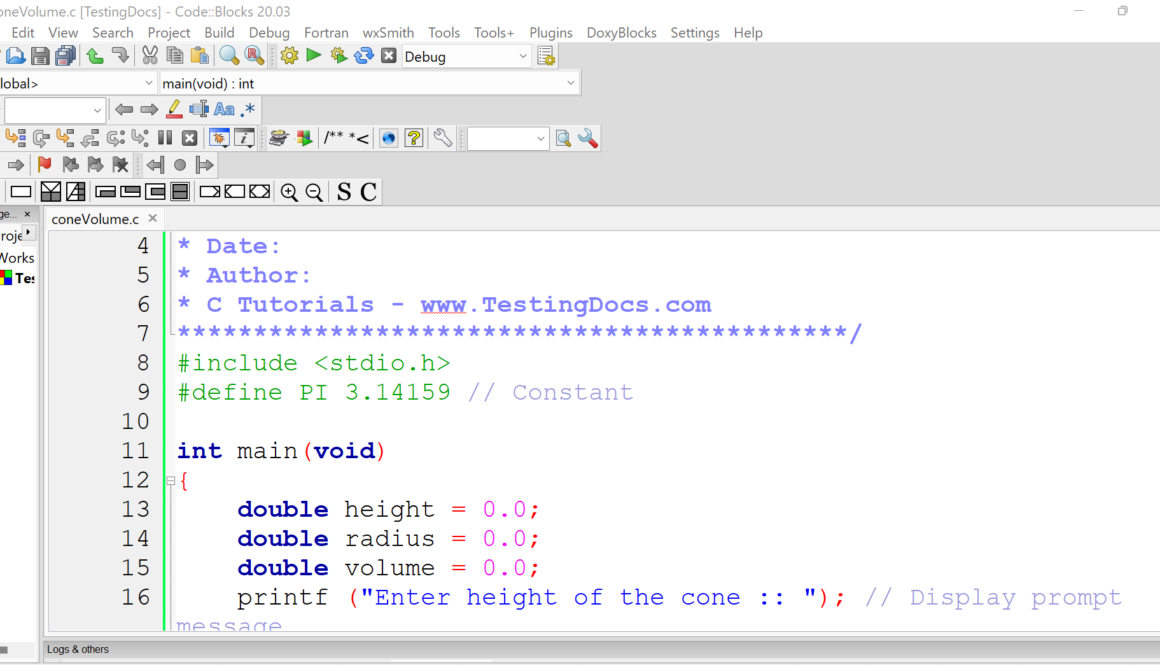Click the Abort build icon next to Rebuild
1160x665 pixels.
coord(389,56)
